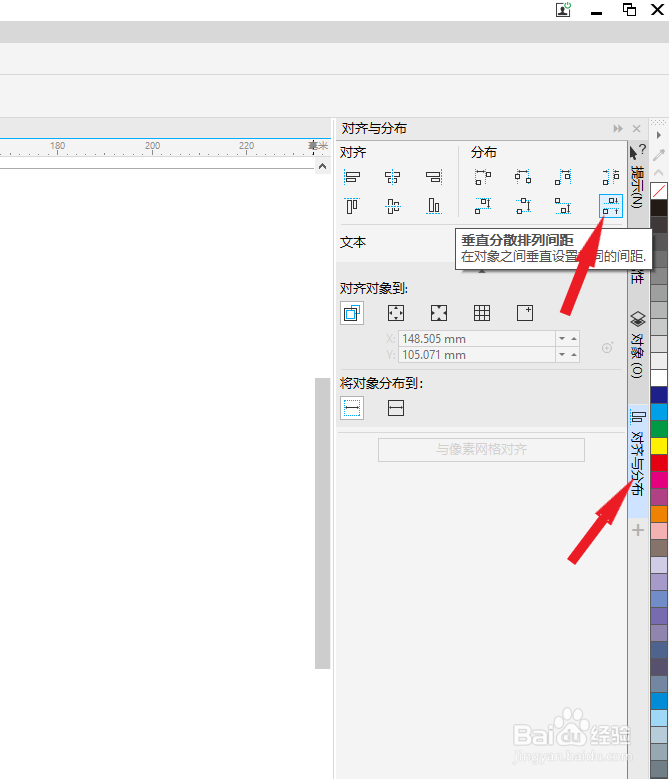Collapse docker with double-arrow icon
This screenshot has height=779, width=669.
pyautogui.click(x=618, y=129)
